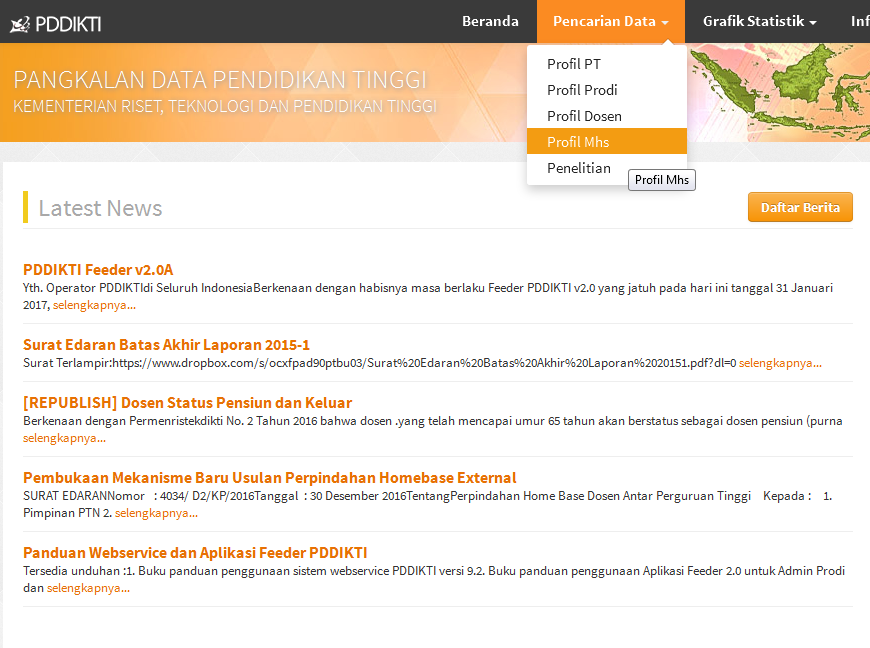Open the Beranda menu item
Viewport: 870px width, 648px height.
pos(490,21)
